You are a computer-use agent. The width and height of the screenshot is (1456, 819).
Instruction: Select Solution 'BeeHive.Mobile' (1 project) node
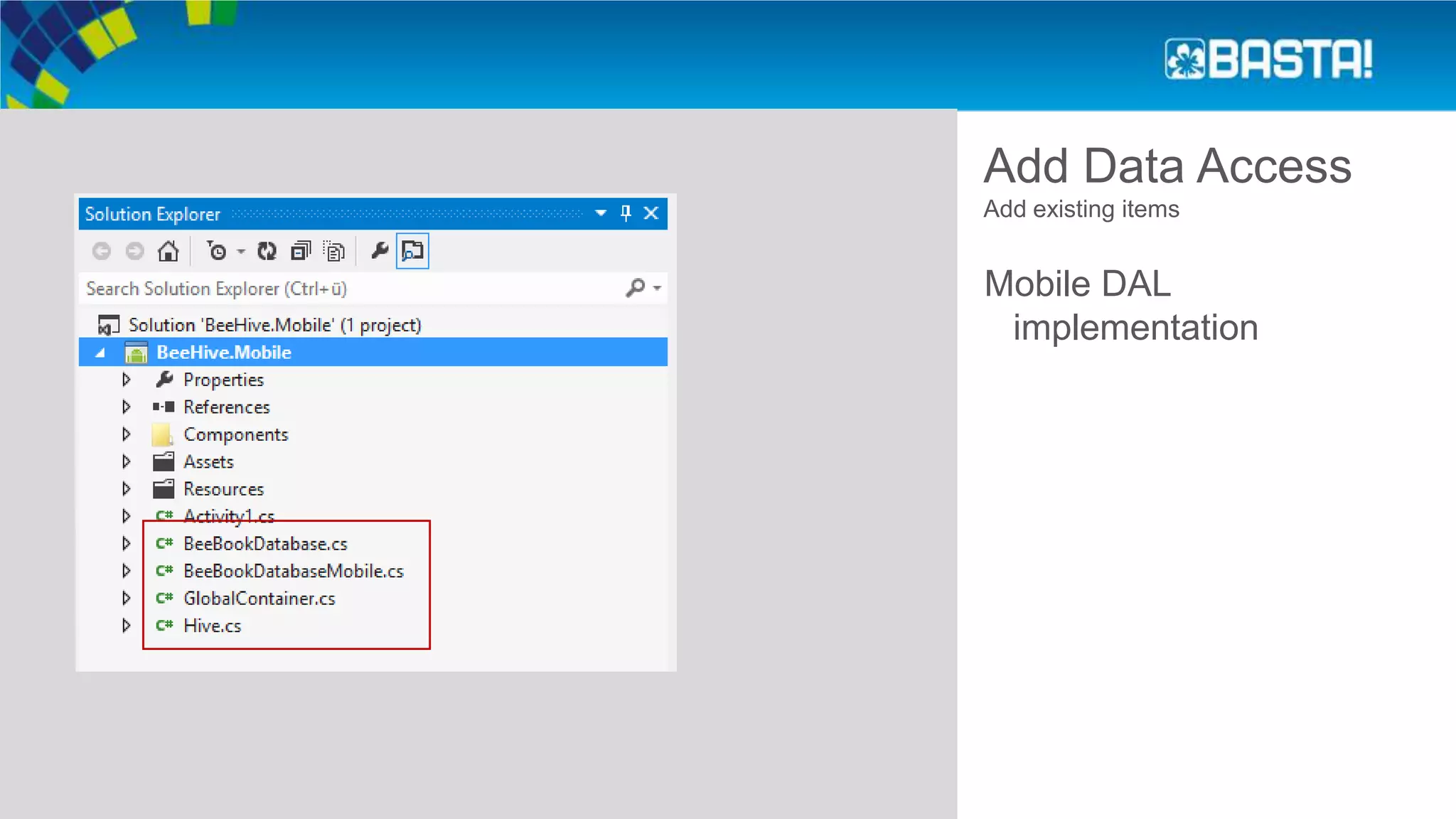tap(274, 325)
